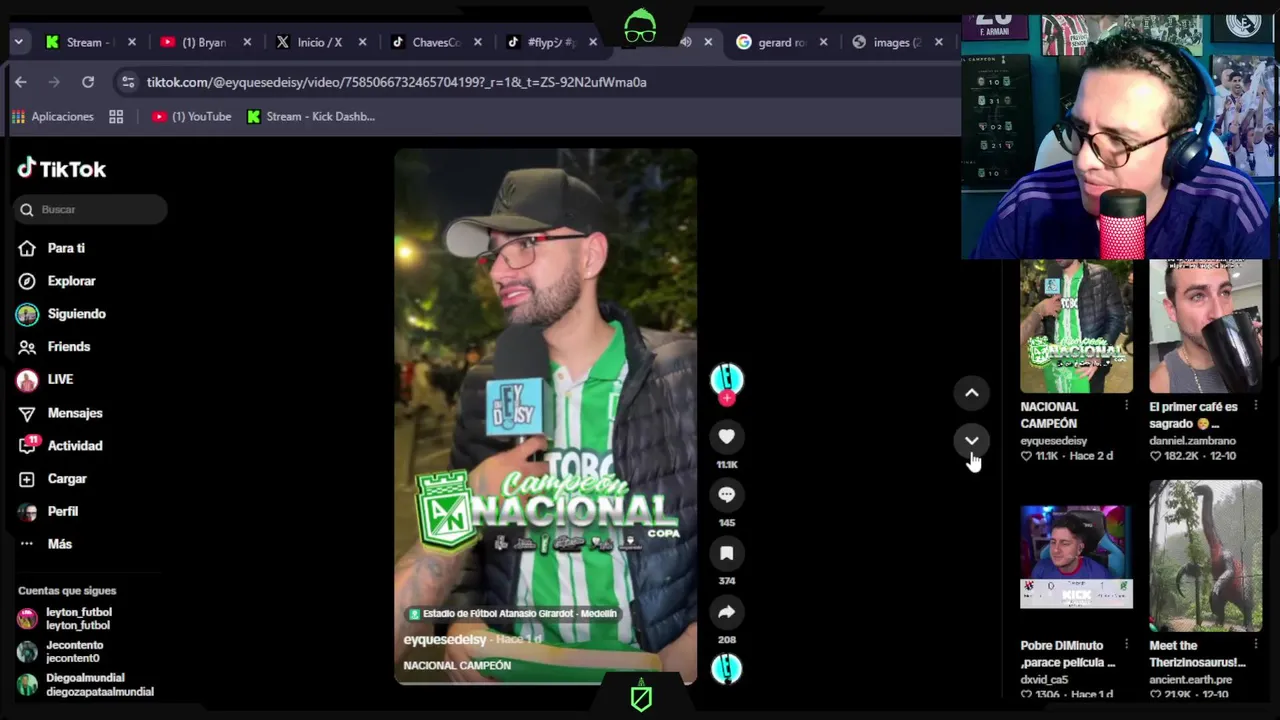Open El primer café es sagrado thumbnail
The width and height of the screenshot is (1280, 720).
click(x=1205, y=326)
